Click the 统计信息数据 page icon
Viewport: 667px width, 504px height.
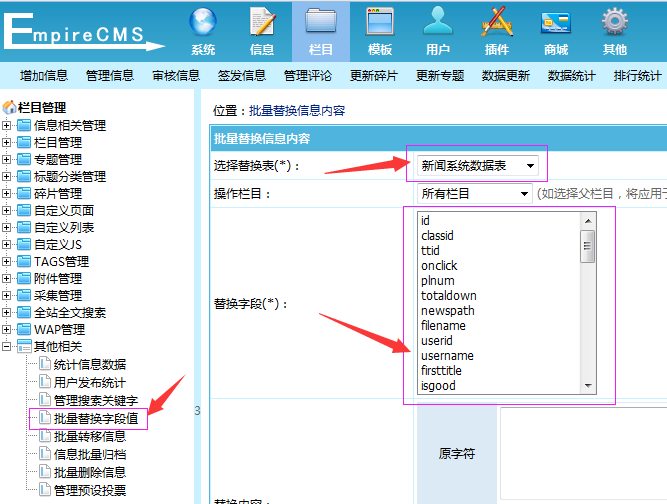click(x=45, y=364)
